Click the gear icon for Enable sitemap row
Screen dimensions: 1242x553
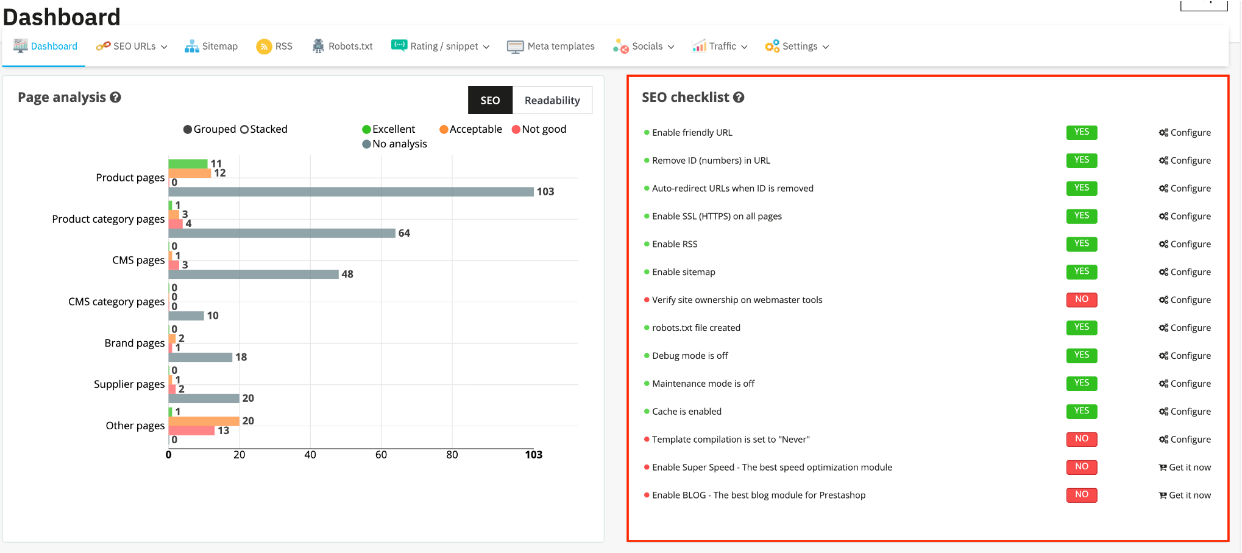(x=1163, y=272)
